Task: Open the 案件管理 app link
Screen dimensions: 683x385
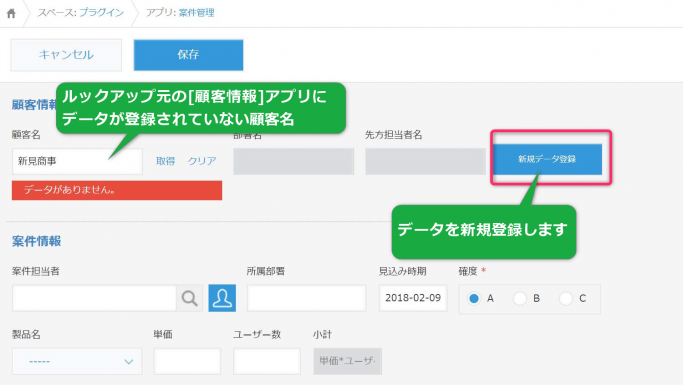Action: (196, 13)
